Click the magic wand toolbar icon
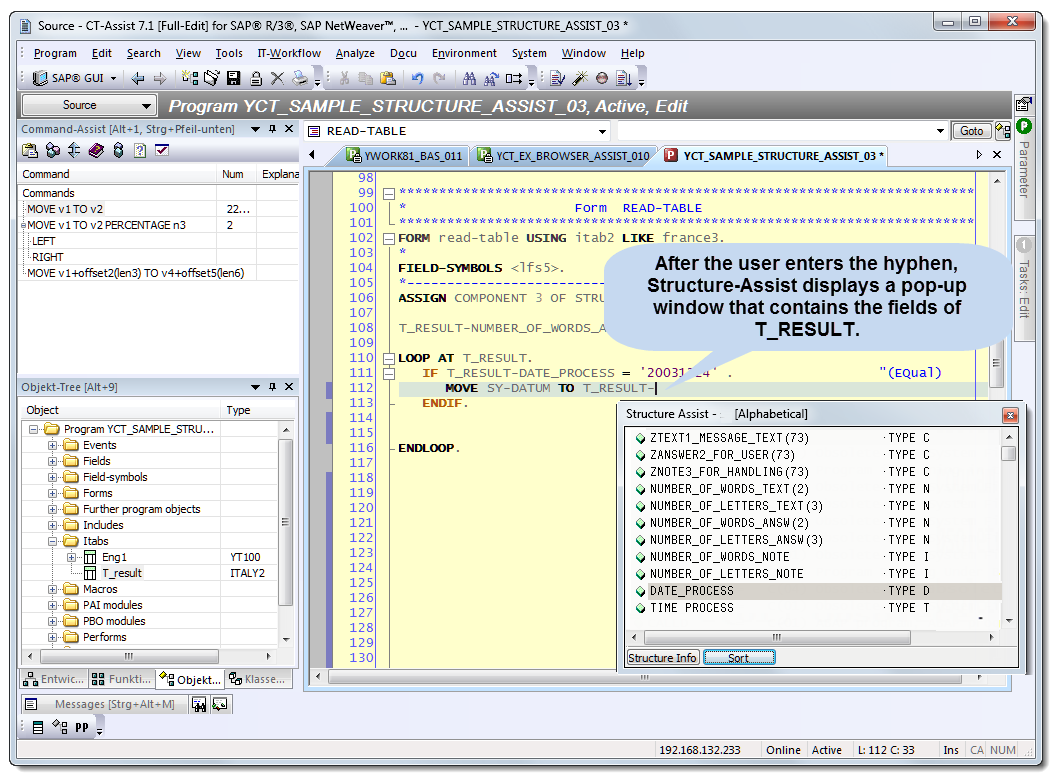This screenshot has height=778, width=1055. 579,78
